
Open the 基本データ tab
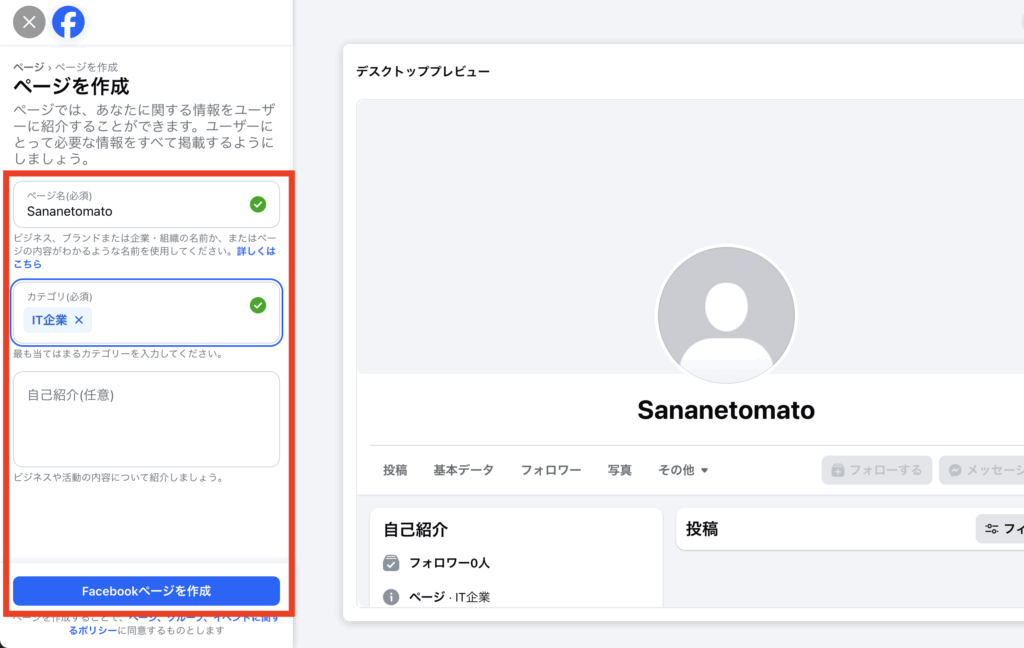464,470
